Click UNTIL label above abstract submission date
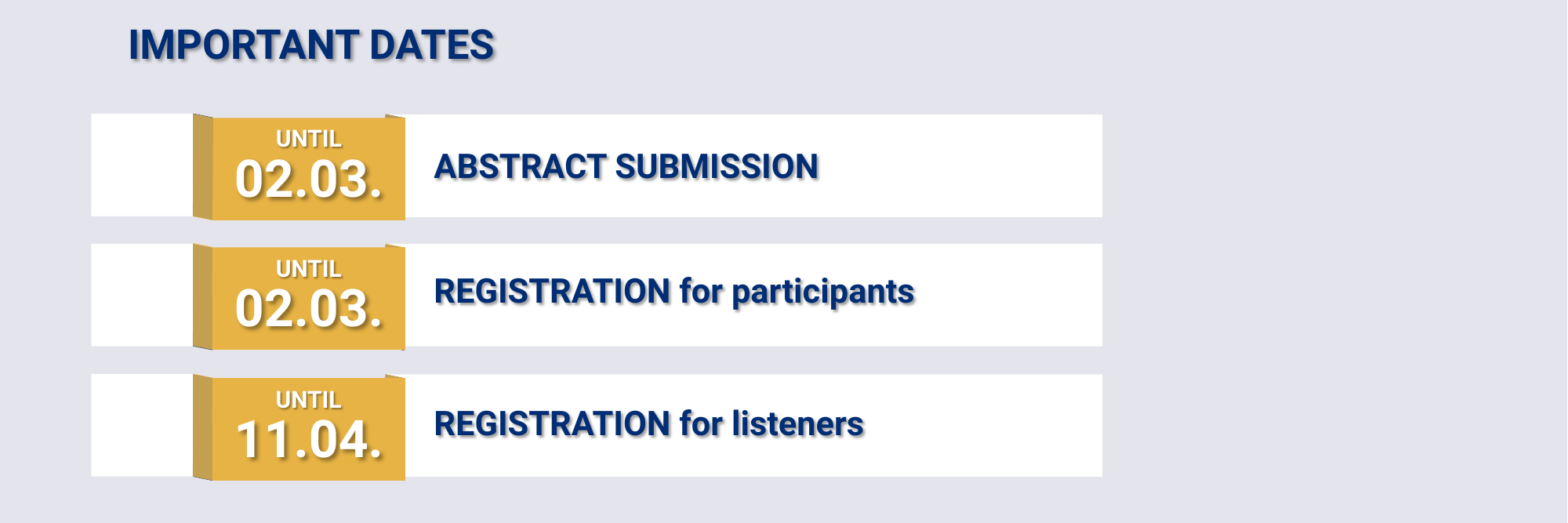 click(x=309, y=139)
